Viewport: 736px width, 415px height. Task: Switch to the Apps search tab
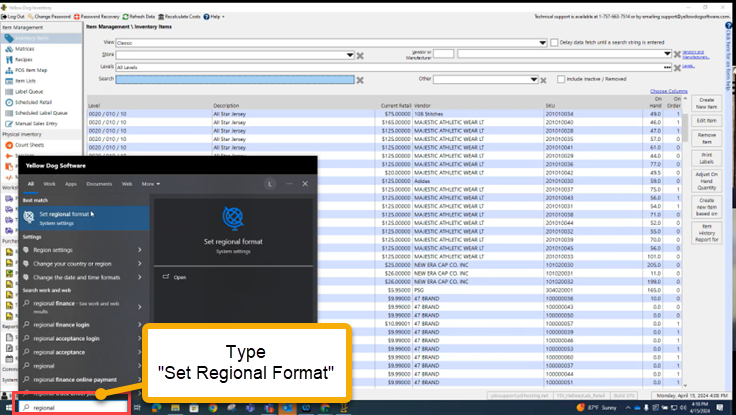pos(71,184)
